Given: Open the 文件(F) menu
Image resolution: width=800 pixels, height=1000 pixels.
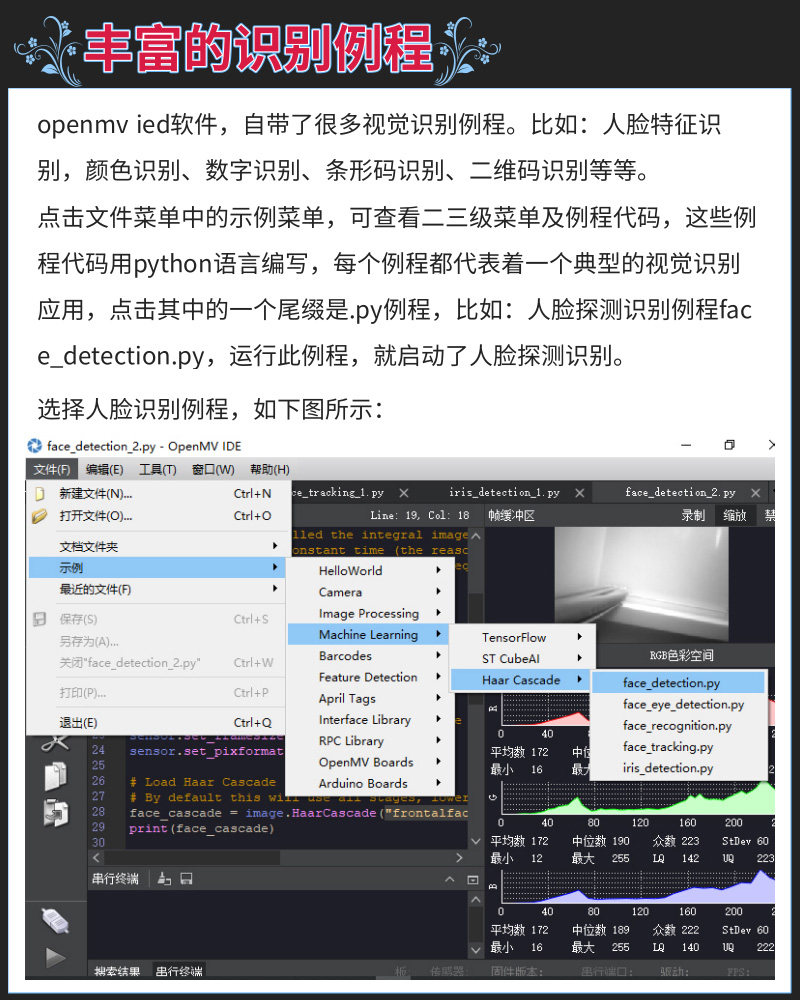Looking at the screenshot, I should pos(52,469).
